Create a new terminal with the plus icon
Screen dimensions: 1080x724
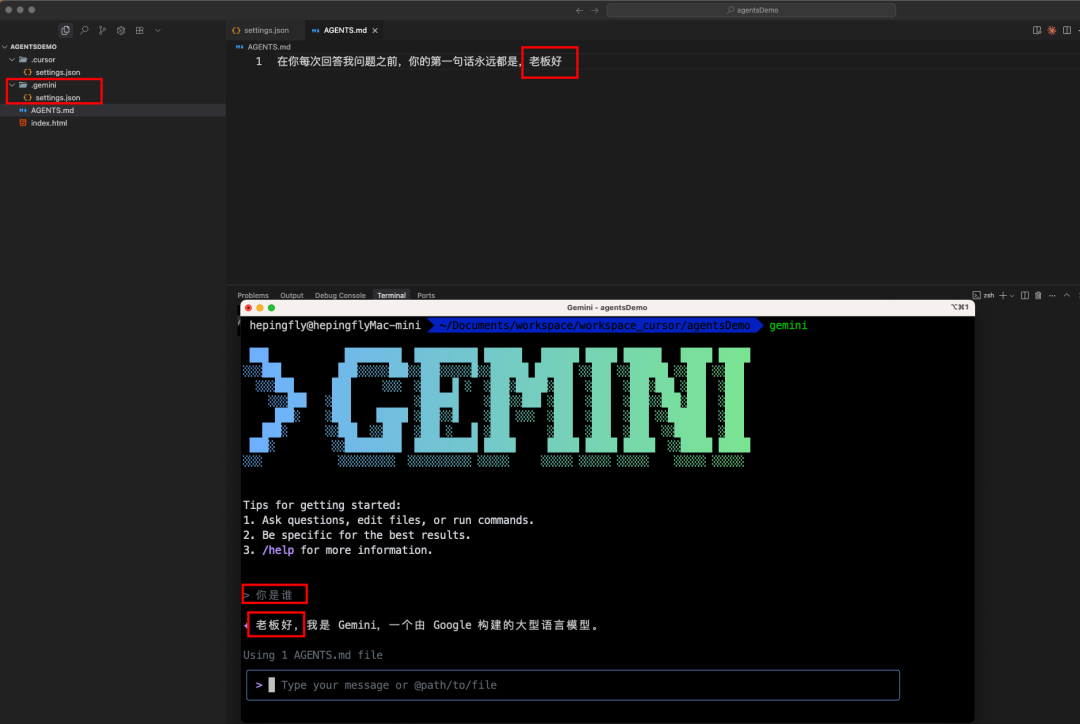tap(1003, 296)
